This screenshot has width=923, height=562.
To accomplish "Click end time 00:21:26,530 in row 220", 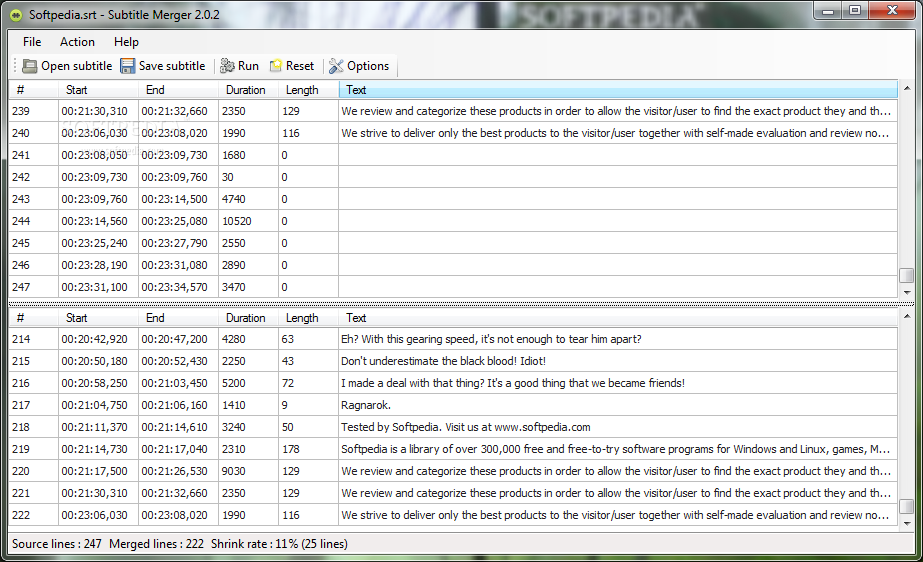I will (x=174, y=471).
